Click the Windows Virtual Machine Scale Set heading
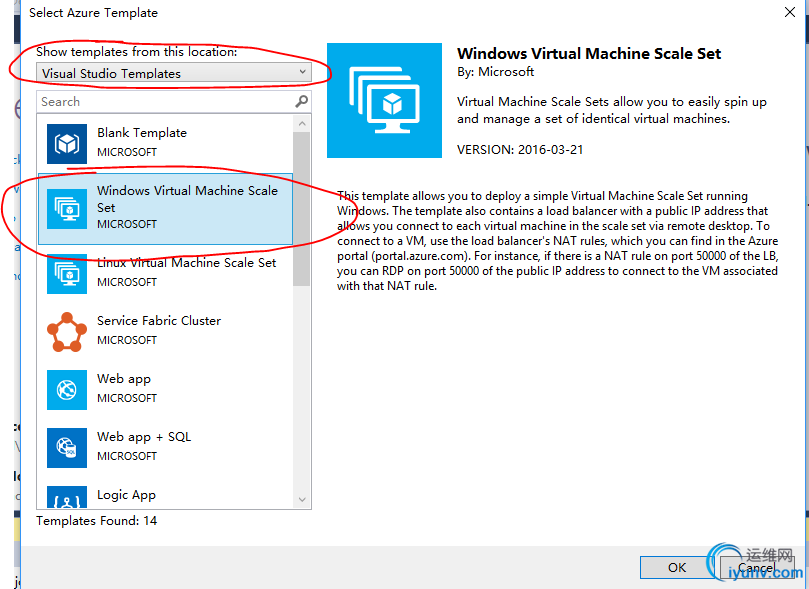 tap(589, 54)
